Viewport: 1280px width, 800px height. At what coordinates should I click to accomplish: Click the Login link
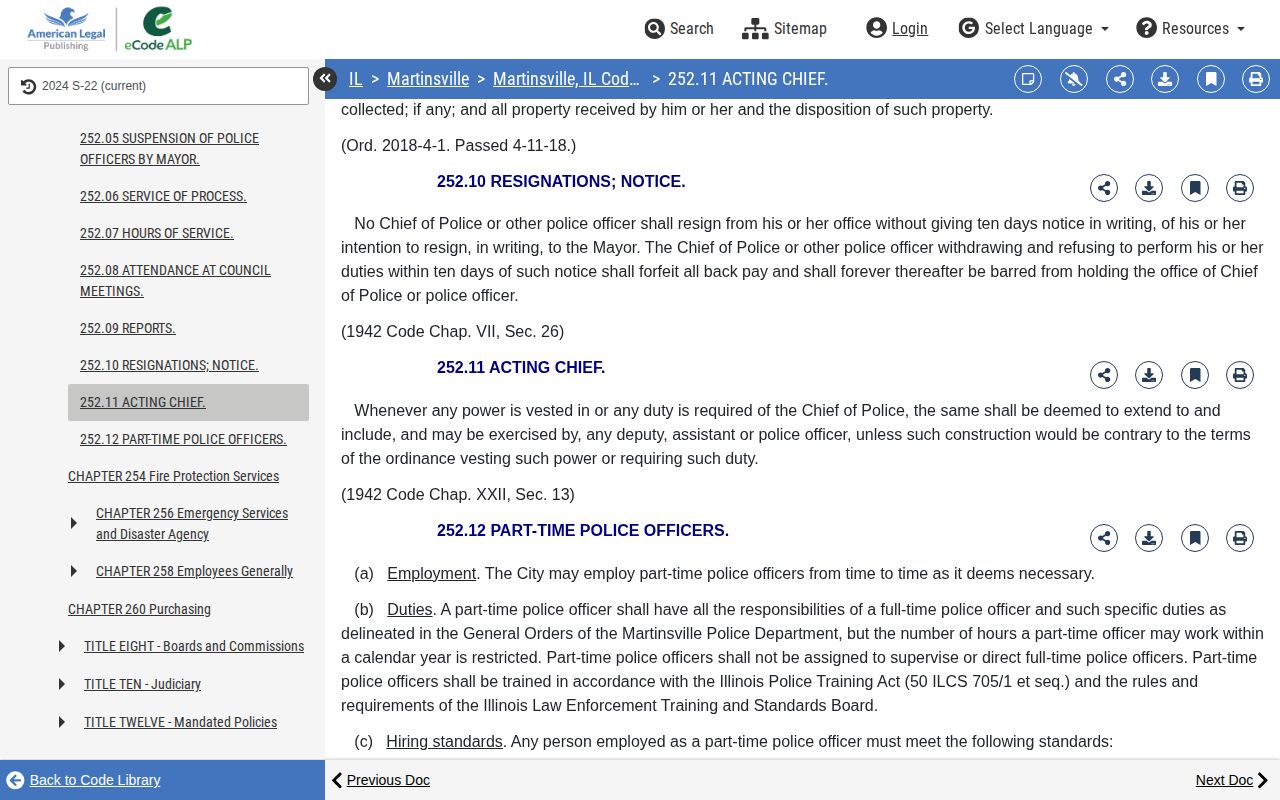(x=897, y=28)
